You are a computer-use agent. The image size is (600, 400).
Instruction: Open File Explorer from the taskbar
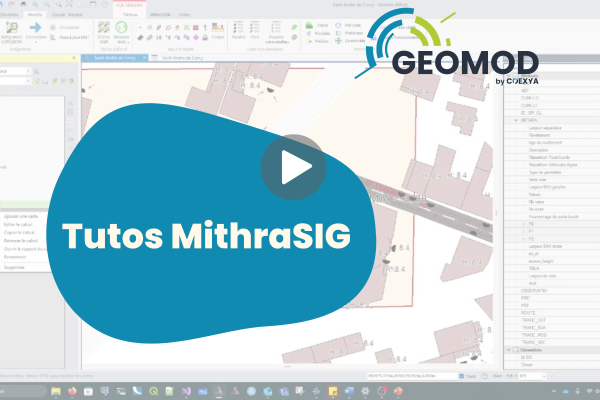click(56, 391)
